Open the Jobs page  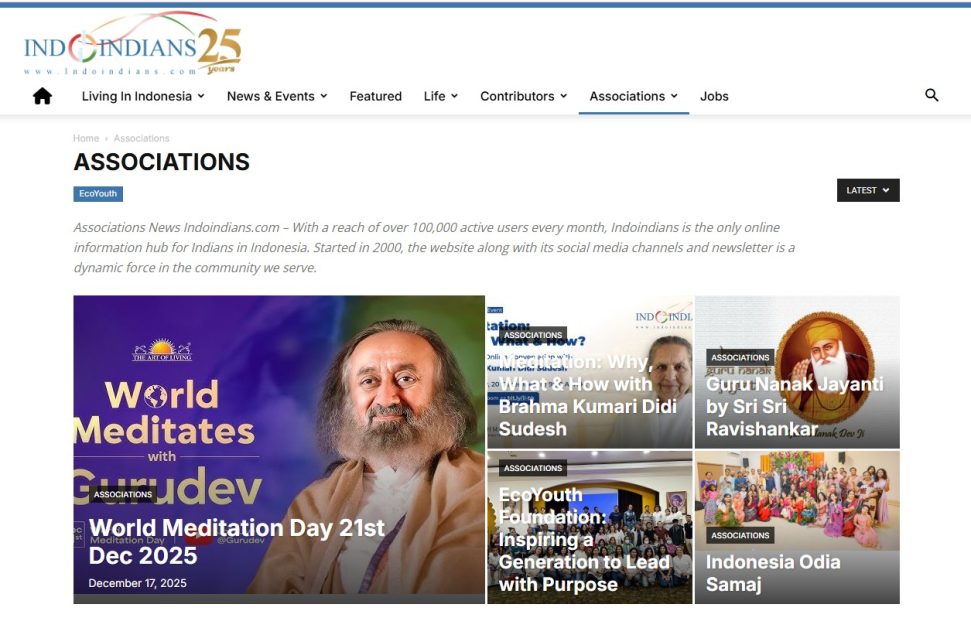pyautogui.click(x=714, y=96)
